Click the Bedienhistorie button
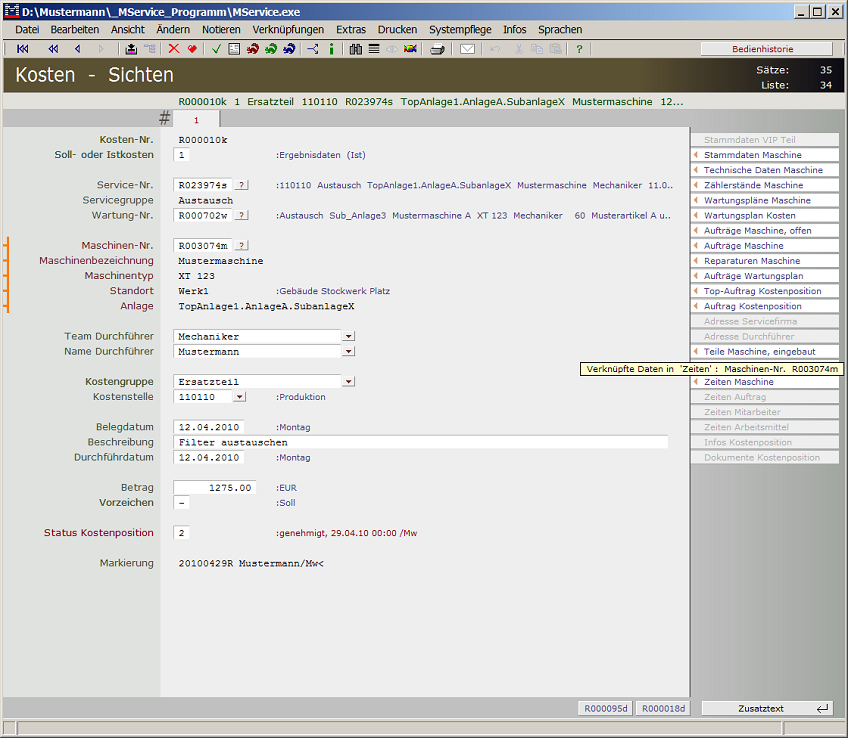The width and height of the screenshot is (848, 738). click(x=765, y=49)
